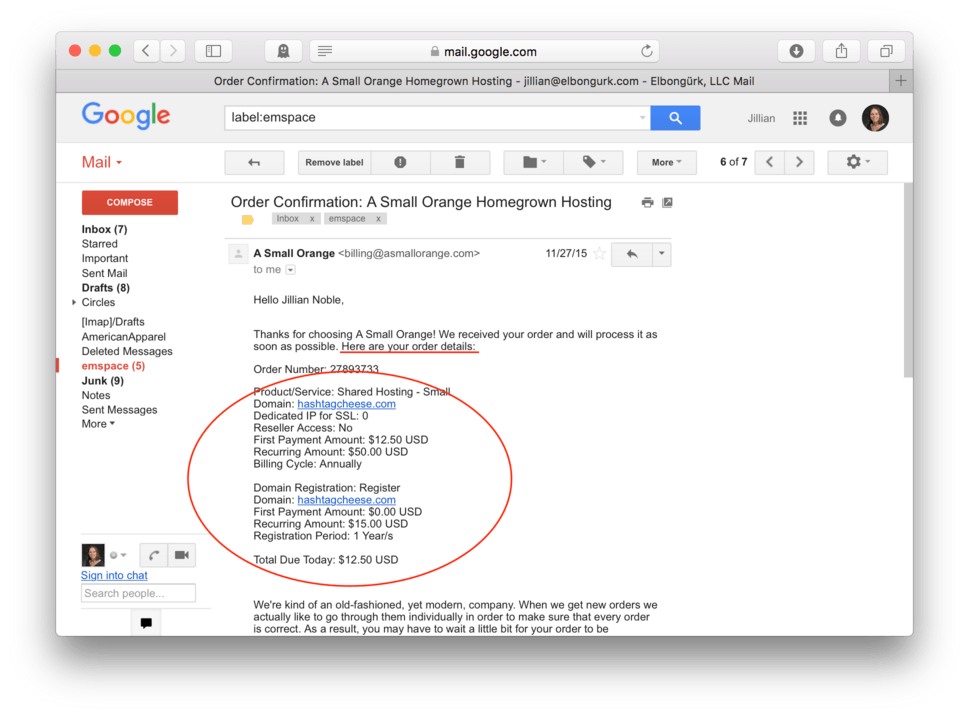Go to newer message arrow
The image size is (969, 716).
click(x=769, y=162)
